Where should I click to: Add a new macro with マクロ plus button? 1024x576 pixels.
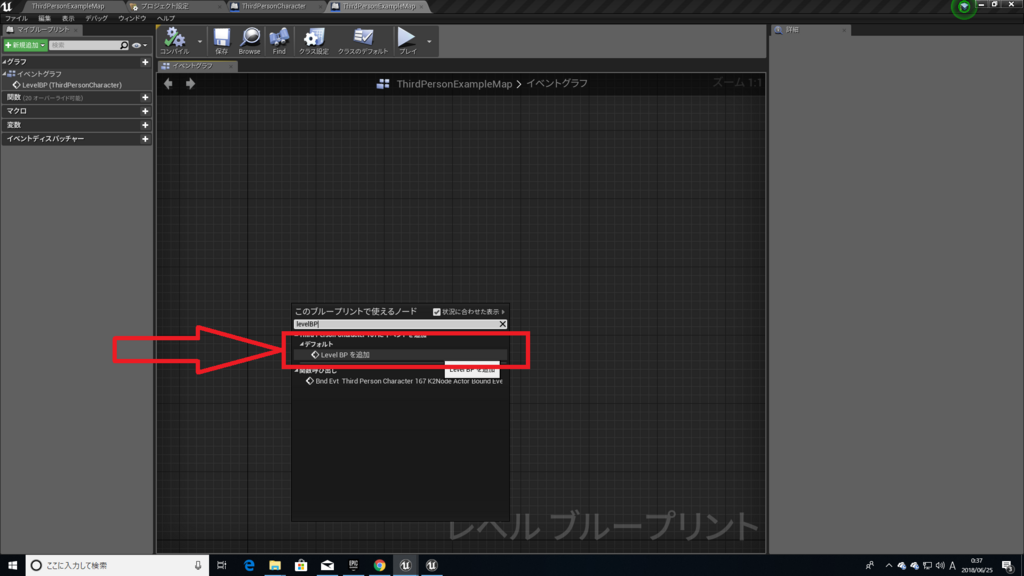click(145, 111)
